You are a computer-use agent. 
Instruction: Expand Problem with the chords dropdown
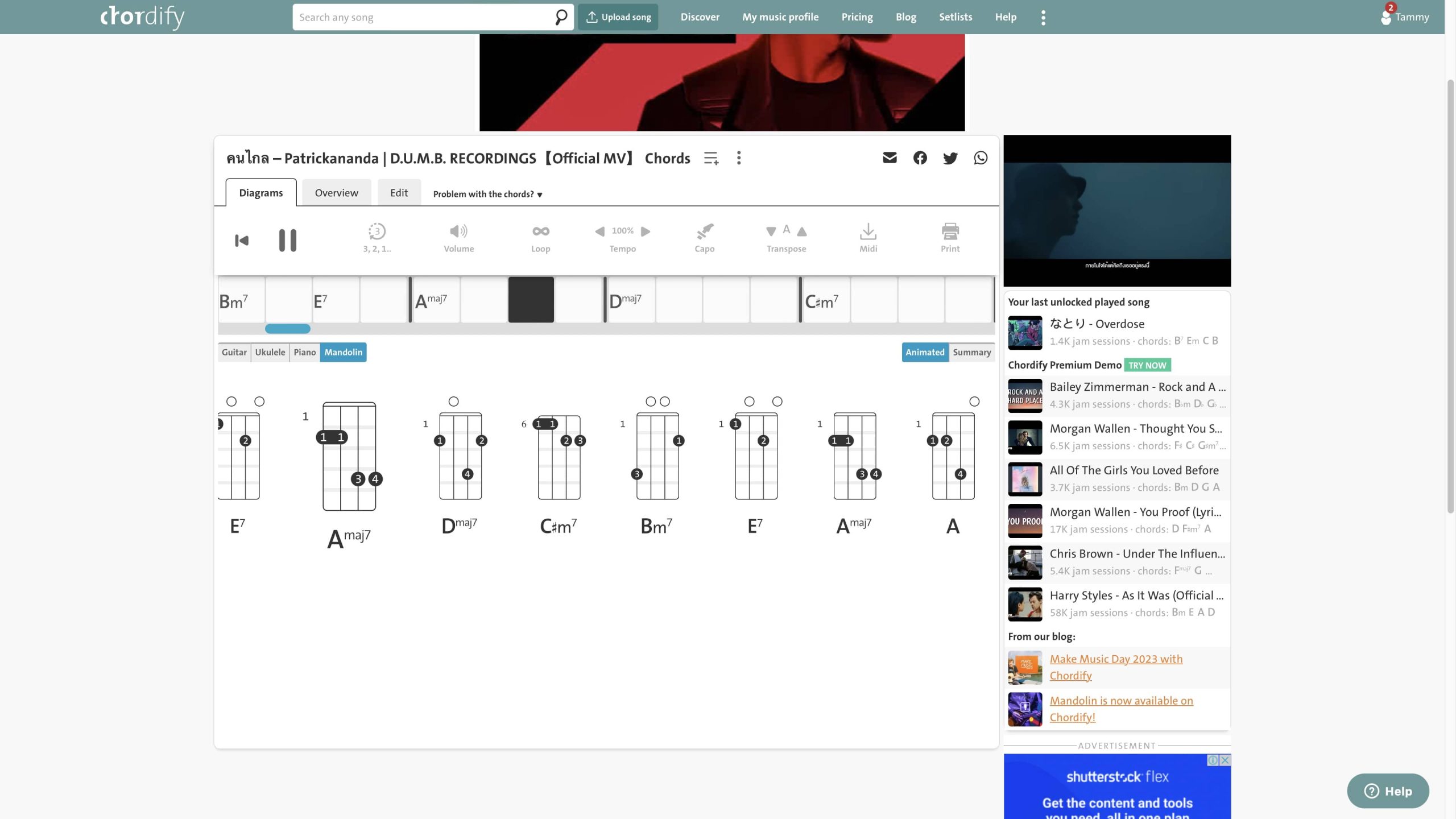pyautogui.click(x=487, y=194)
